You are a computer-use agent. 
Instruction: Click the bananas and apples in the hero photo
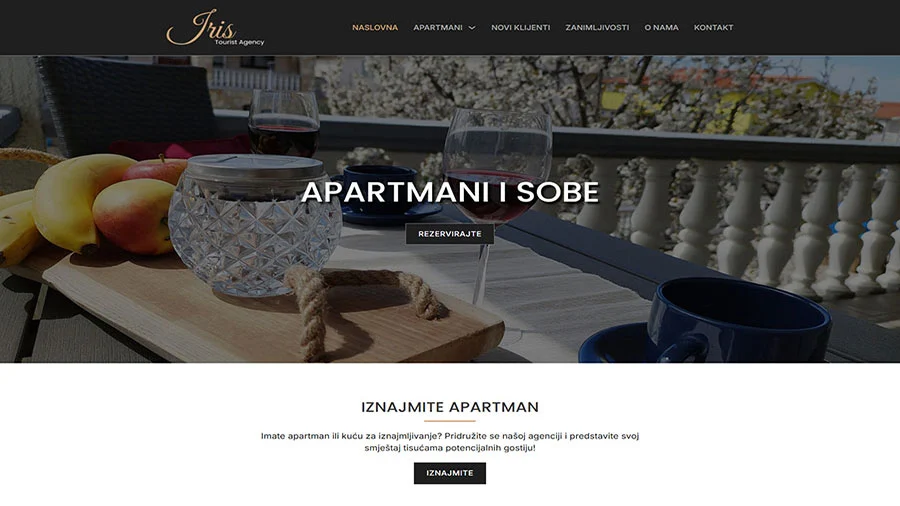click(86, 207)
